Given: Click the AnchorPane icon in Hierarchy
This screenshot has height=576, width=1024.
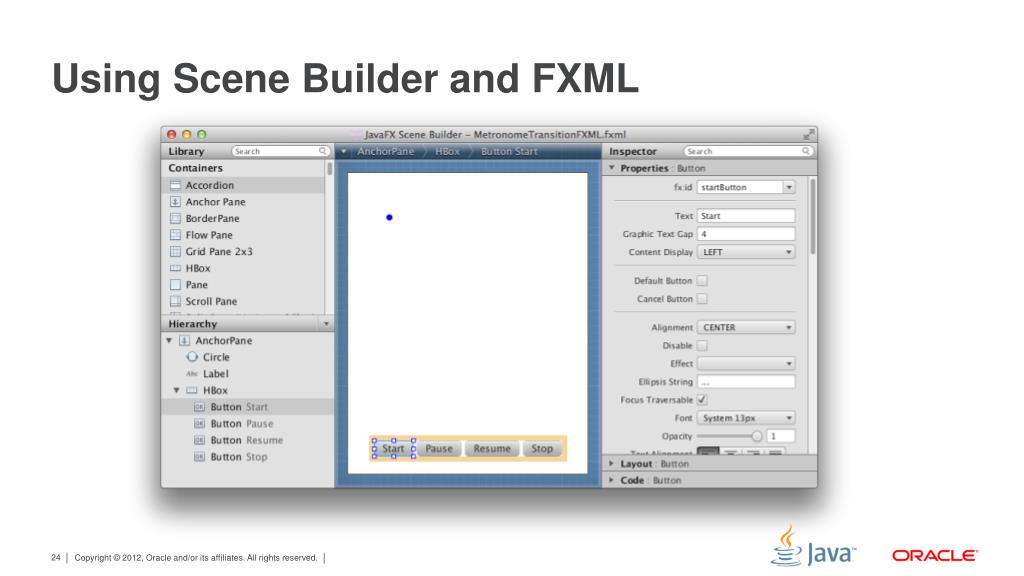Looking at the screenshot, I should (185, 341).
